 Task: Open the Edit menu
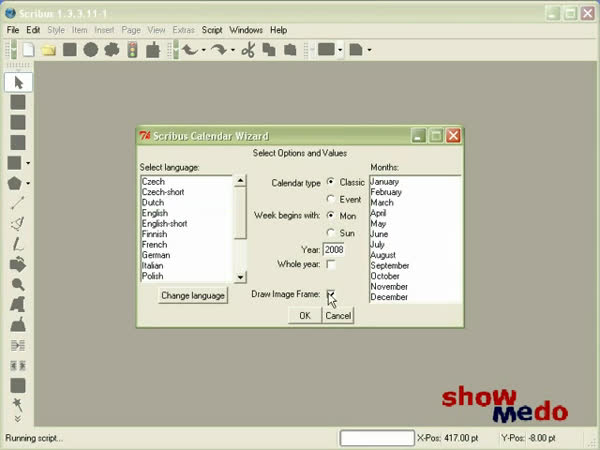(33, 30)
